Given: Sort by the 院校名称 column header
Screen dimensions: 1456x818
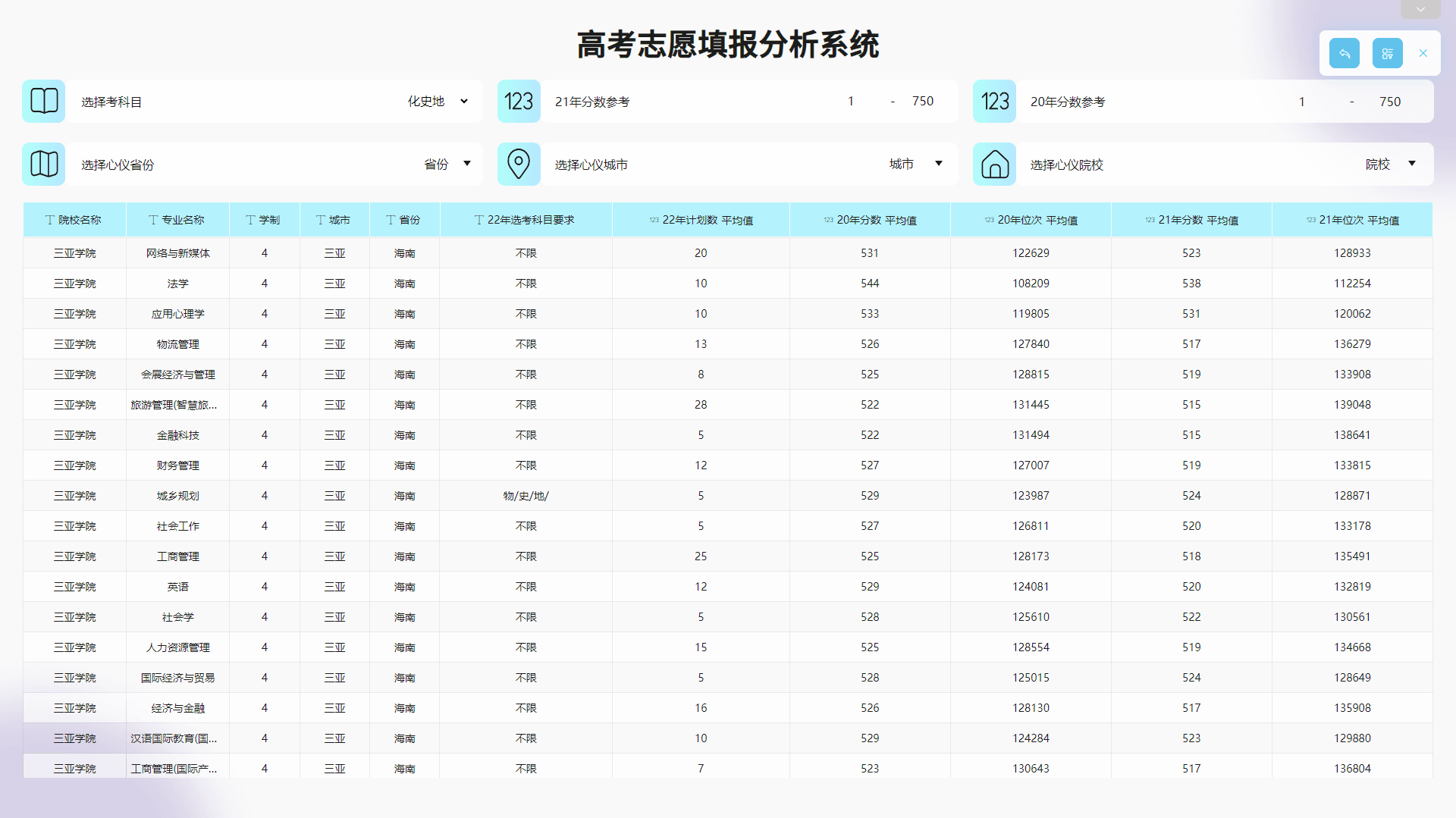Looking at the screenshot, I should 74,220.
